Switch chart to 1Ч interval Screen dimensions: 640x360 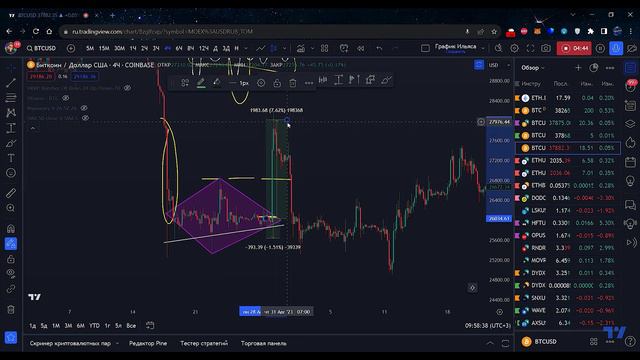coord(133,48)
